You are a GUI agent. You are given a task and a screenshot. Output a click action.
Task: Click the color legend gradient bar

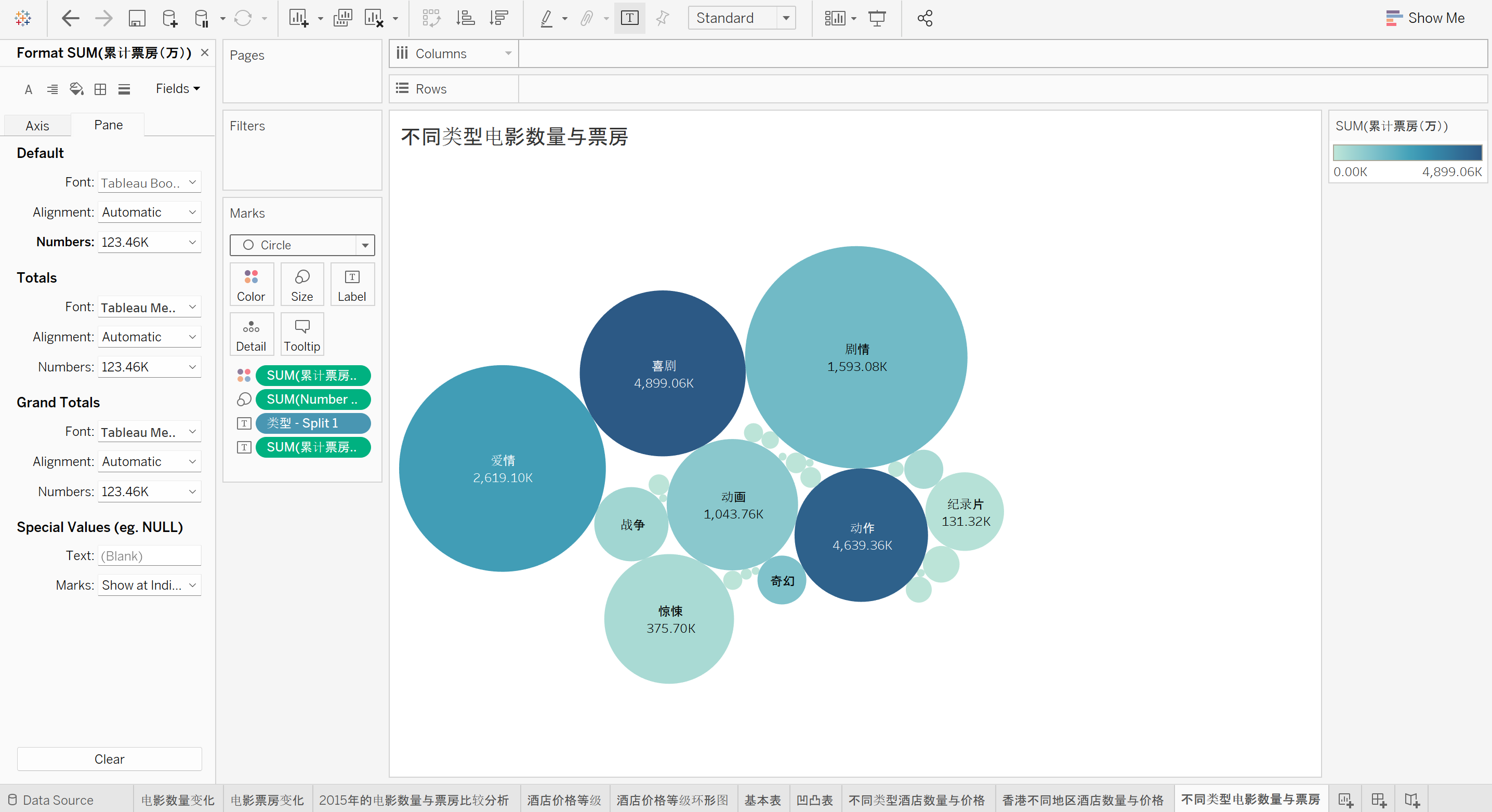(x=1407, y=153)
